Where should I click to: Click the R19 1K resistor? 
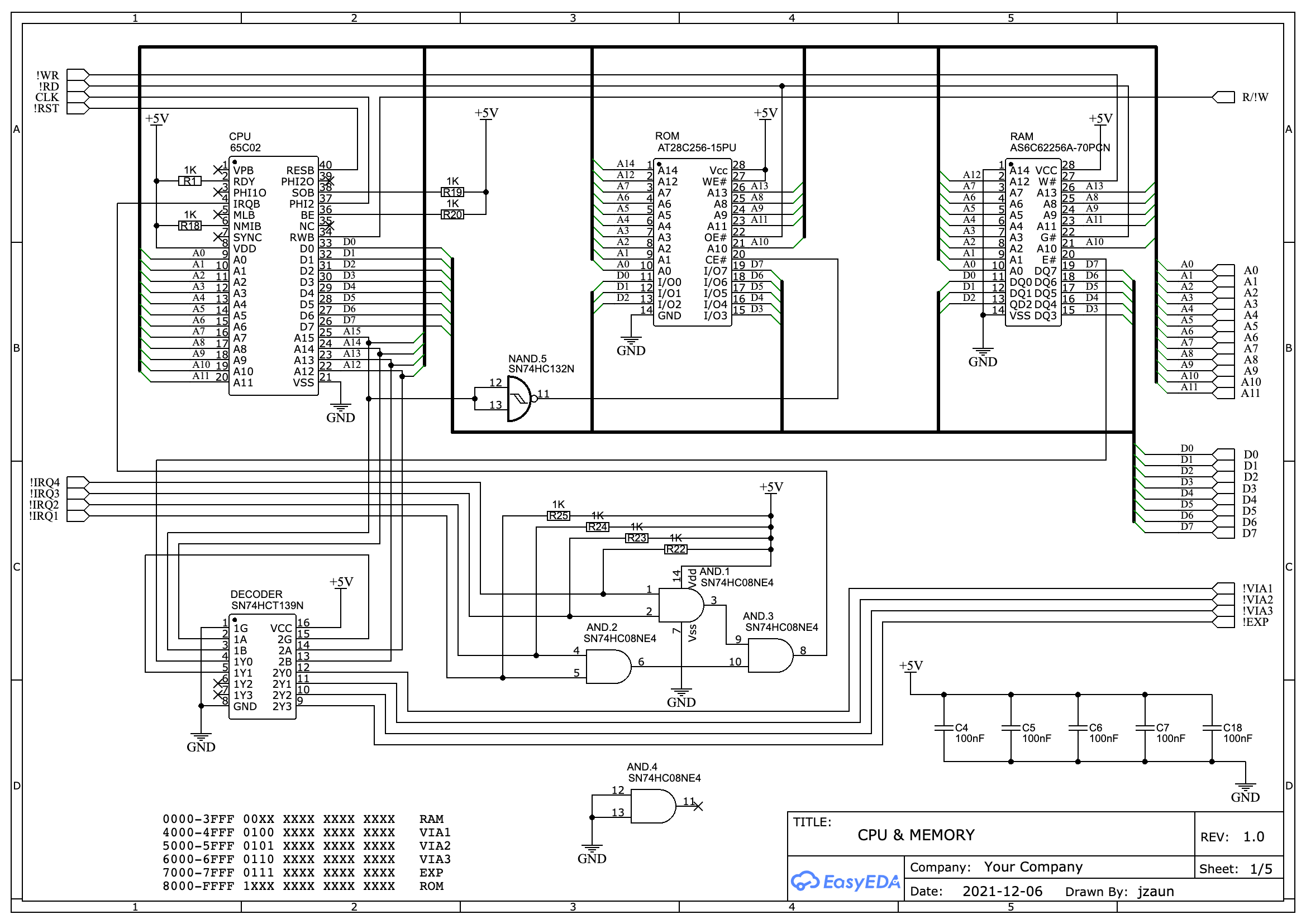pyautogui.click(x=452, y=192)
